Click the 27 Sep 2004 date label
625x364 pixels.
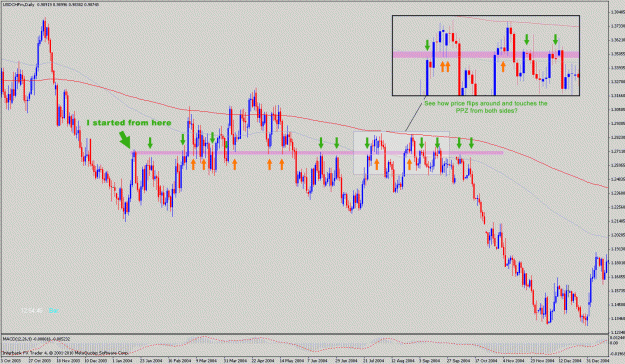coord(458,360)
